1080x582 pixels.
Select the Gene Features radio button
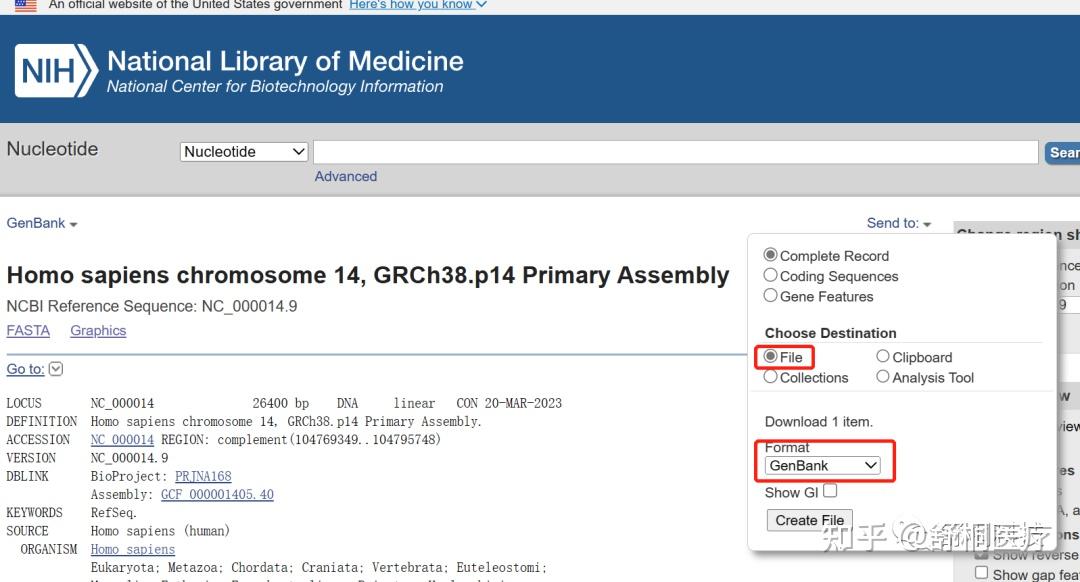(770, 296)
